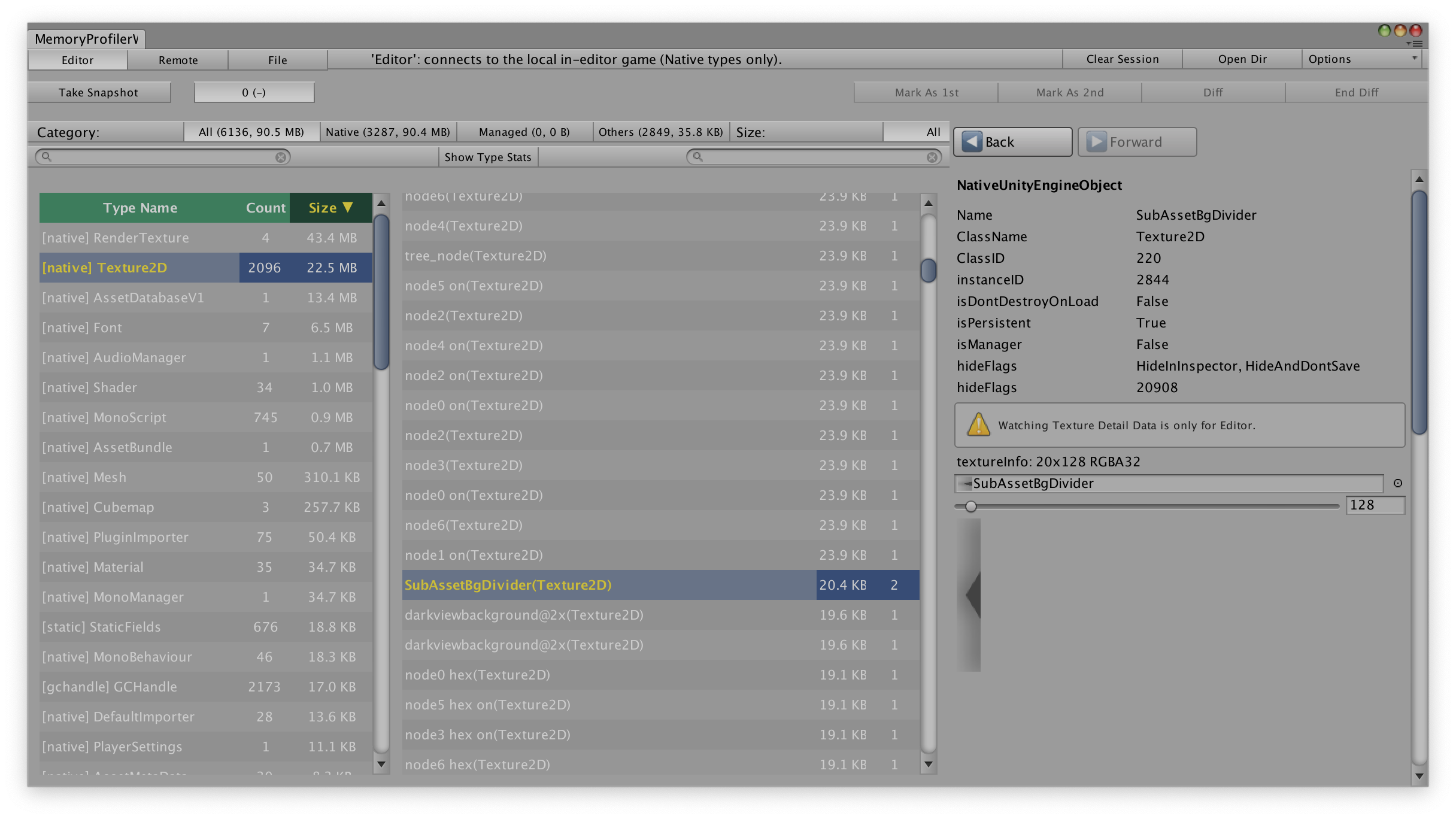Open the Size All filter
This screenshot has width=1456, height=819.
(x=916, y=132)
